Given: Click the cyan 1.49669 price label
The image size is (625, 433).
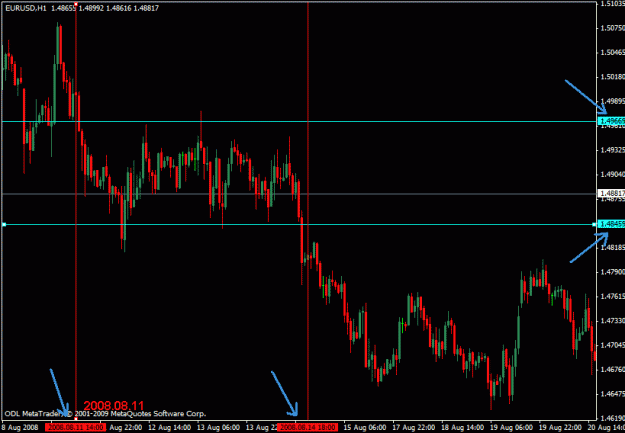Looking at the screenshot, I should (612, 121).
